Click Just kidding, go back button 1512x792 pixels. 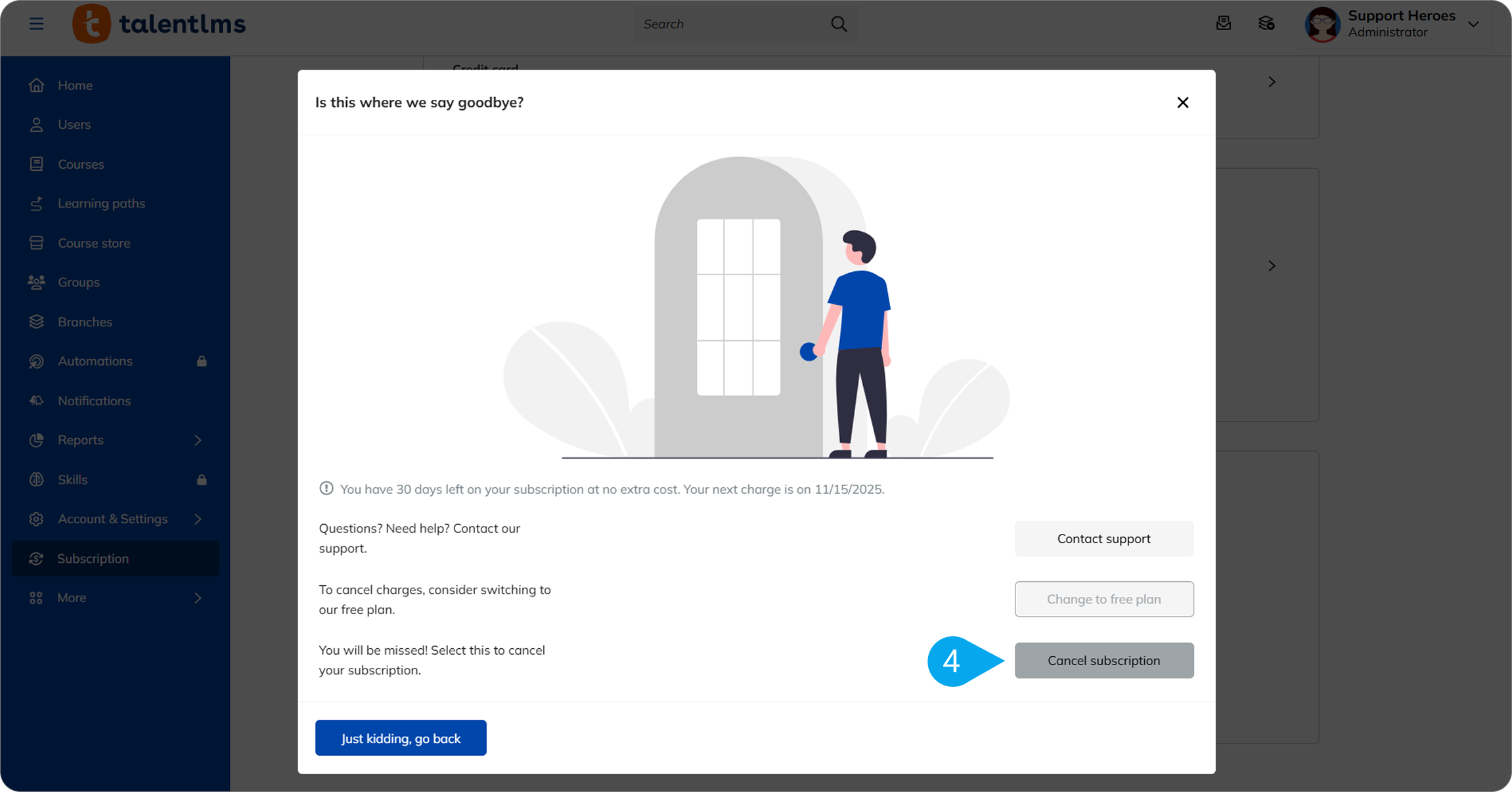[401, 738]
